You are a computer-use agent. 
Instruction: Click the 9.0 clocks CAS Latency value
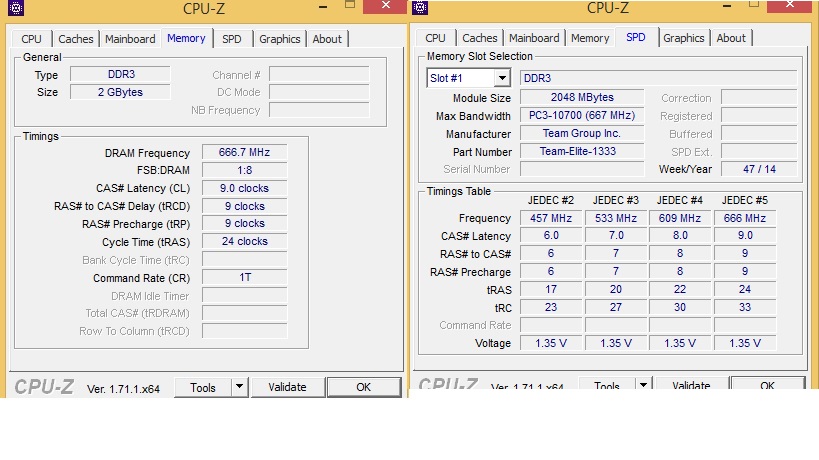[244, 188]
